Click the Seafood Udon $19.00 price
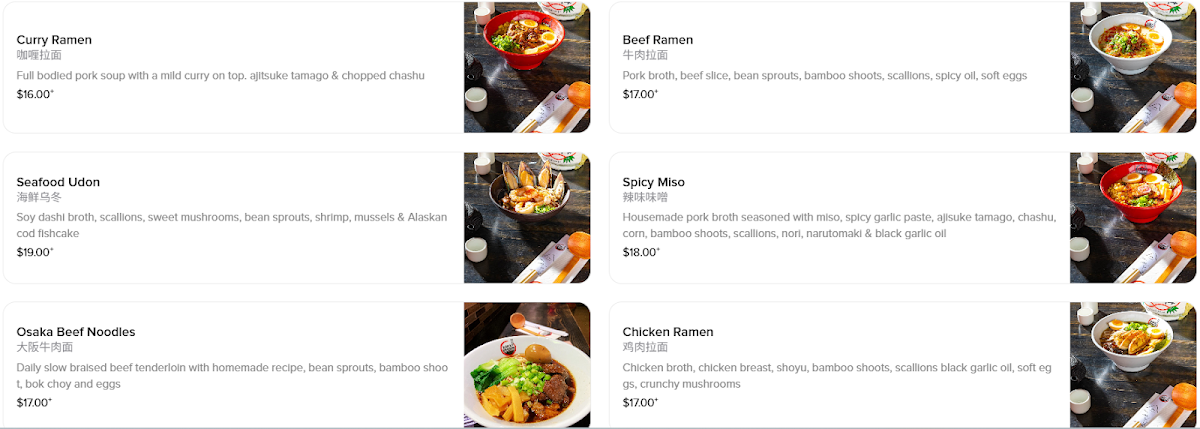1200x429 pixels. (x=35, y=252)
